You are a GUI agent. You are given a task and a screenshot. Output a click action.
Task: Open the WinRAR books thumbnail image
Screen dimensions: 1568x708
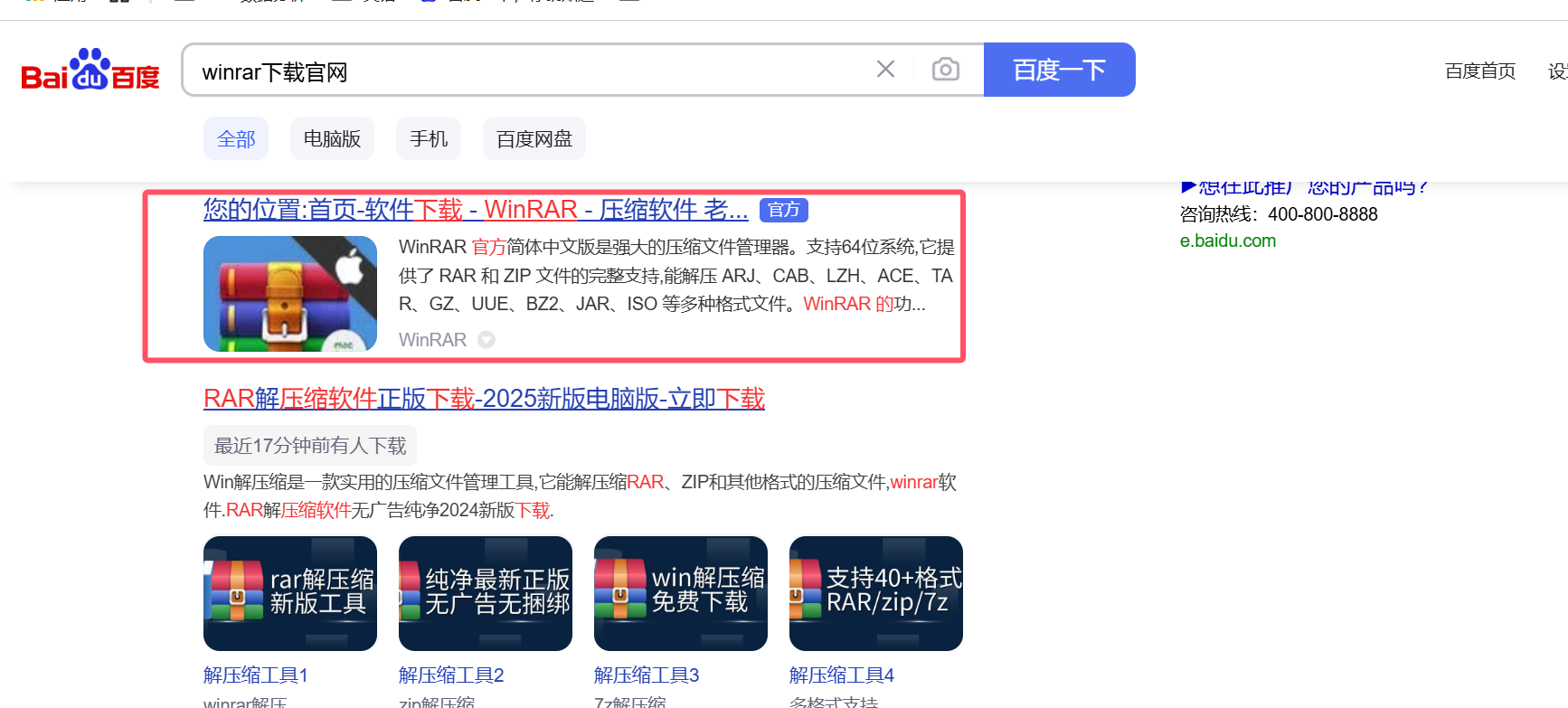(290, 294)
